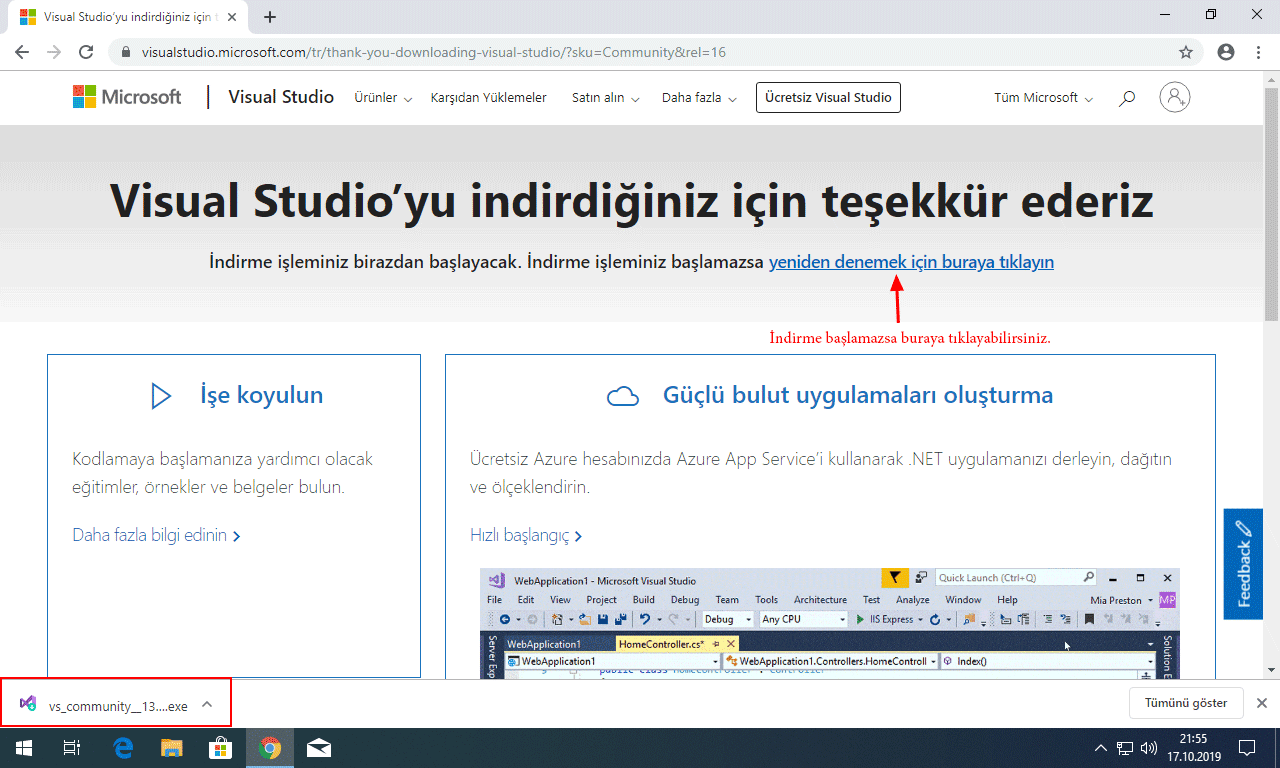The height and width of the screenshot is (768, 1280).
Task: Click the network icon in system tray
Action: (x=1125, y=748)
